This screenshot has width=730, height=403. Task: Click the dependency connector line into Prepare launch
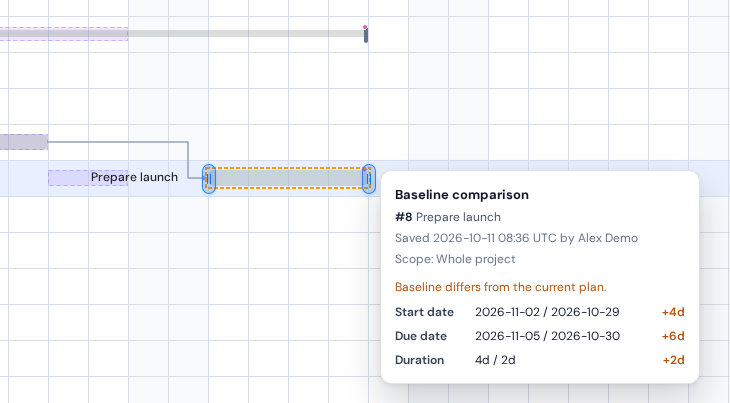coord(188,160)
